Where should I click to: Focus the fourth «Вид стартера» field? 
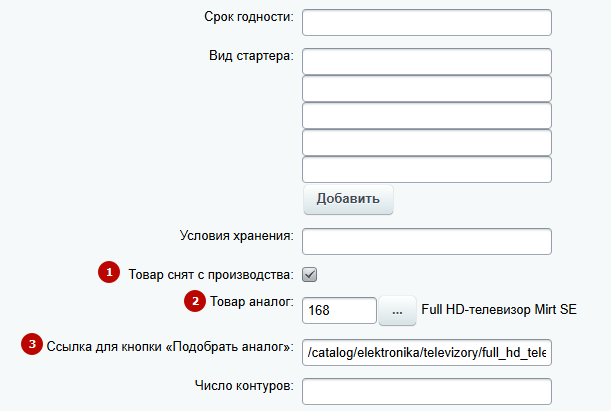tap(426, 143)
